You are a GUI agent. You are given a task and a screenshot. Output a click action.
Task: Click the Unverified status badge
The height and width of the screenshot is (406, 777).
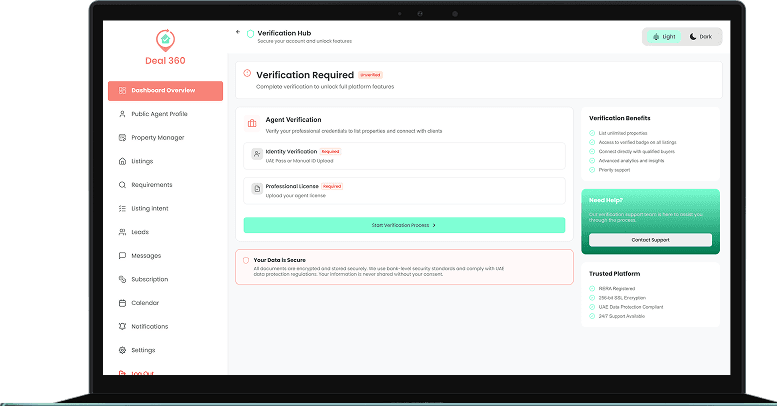click(370, 75)
